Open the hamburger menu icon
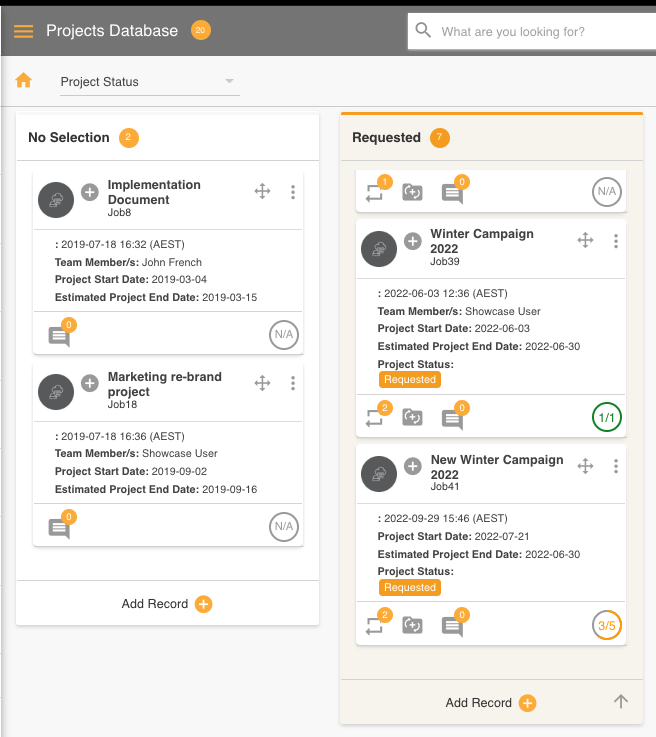Screen dimensions: 656x737 click(x=23, y=31)
